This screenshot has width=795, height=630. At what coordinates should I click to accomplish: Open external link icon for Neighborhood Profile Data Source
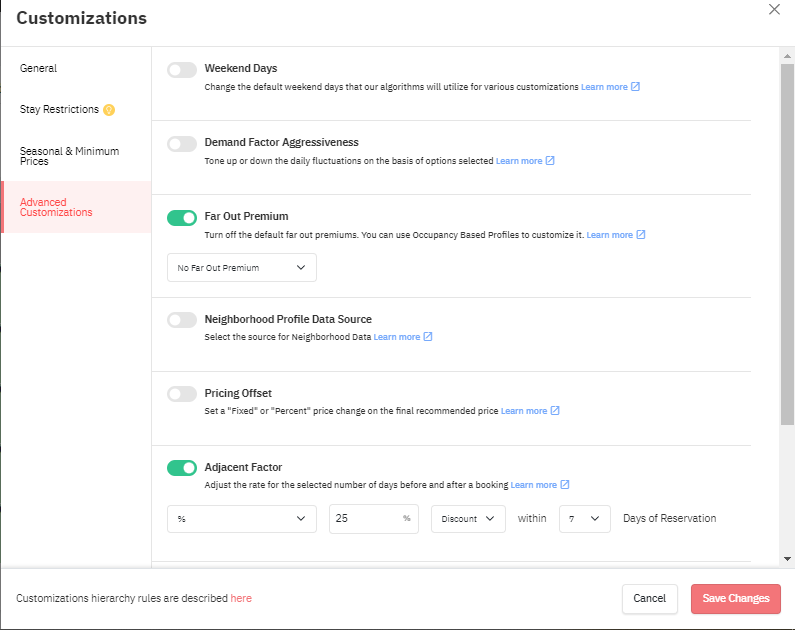(x=428, y=337)
